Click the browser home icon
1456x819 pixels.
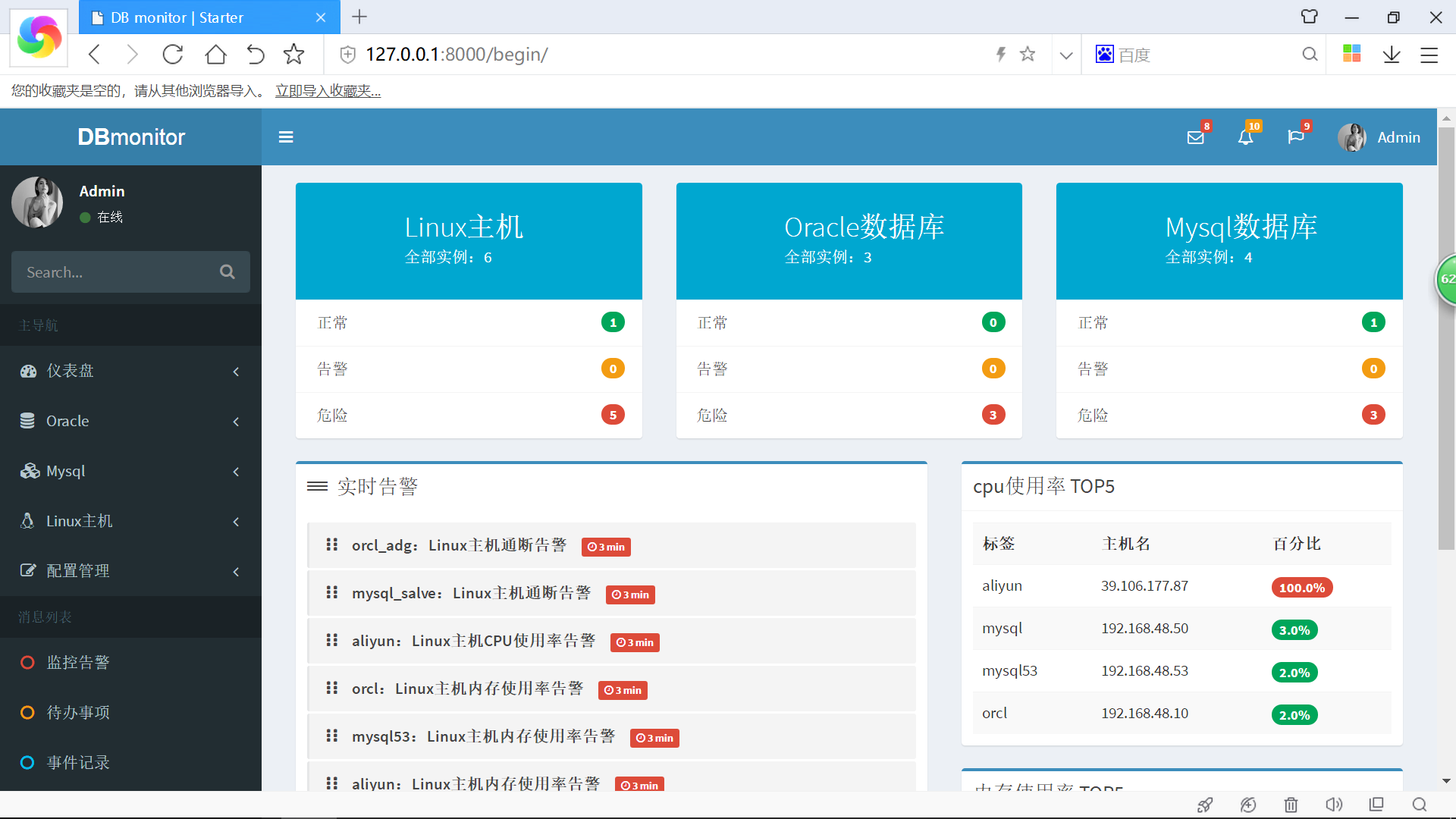click(216, 55)
